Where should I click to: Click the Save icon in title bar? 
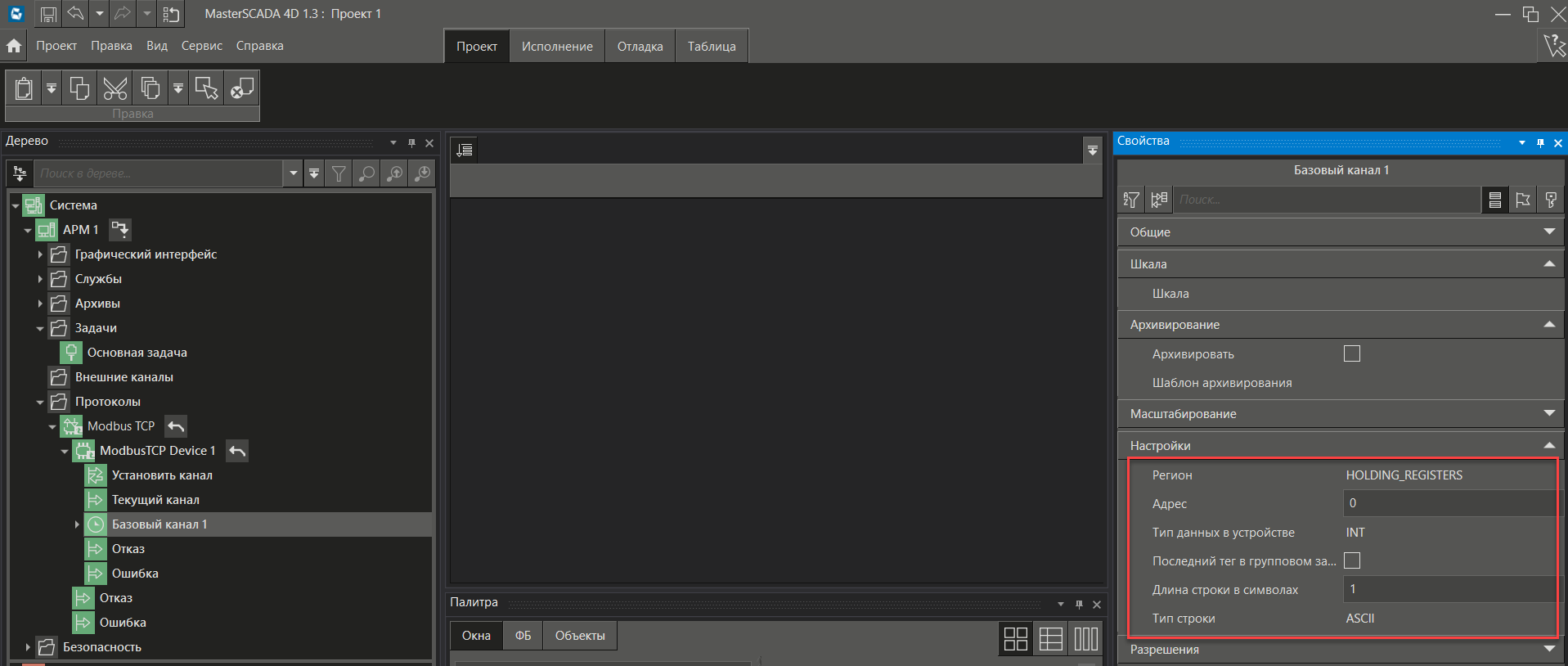(48, 14)
